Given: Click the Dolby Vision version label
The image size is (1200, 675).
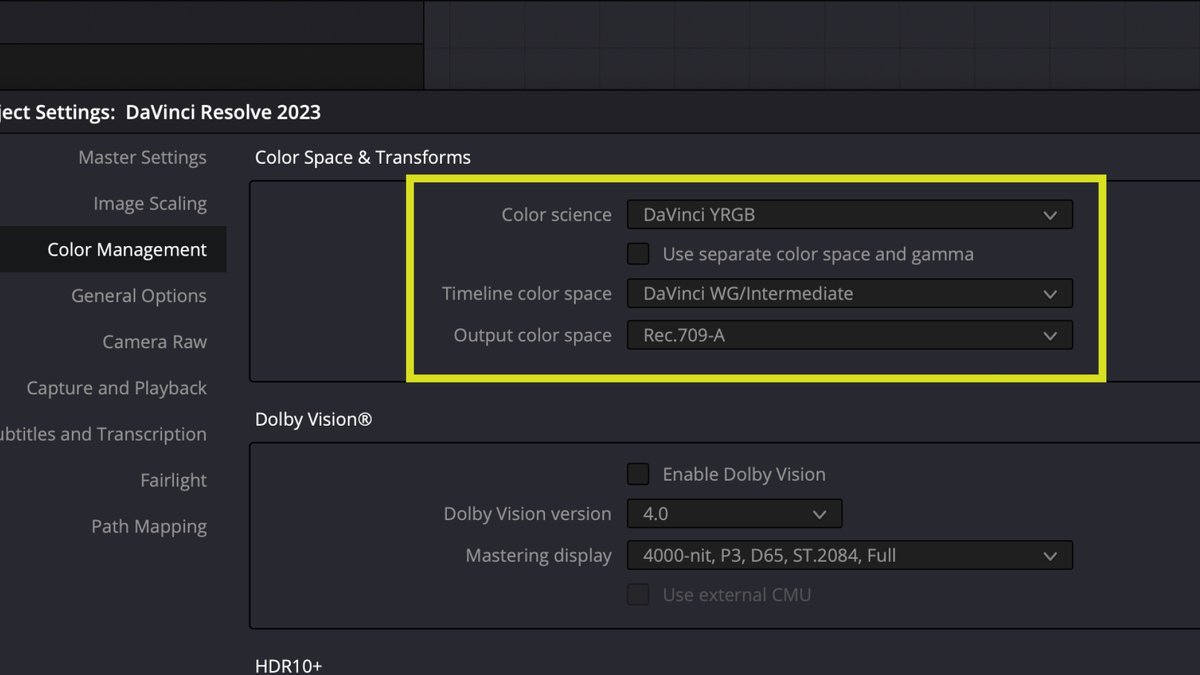Looking at the screenshot, I should (528, 514).
